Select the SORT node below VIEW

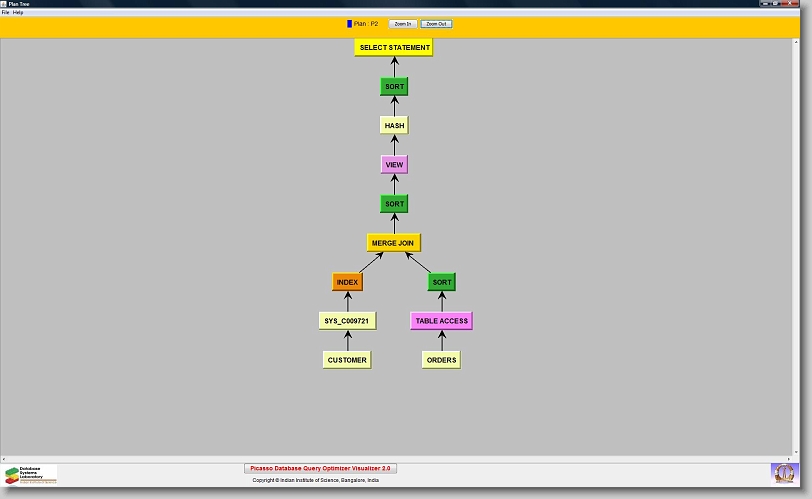pos(394,204)
